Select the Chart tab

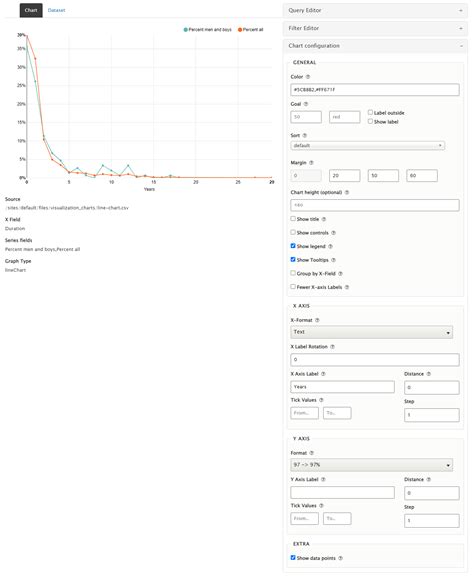pos(31,10)
